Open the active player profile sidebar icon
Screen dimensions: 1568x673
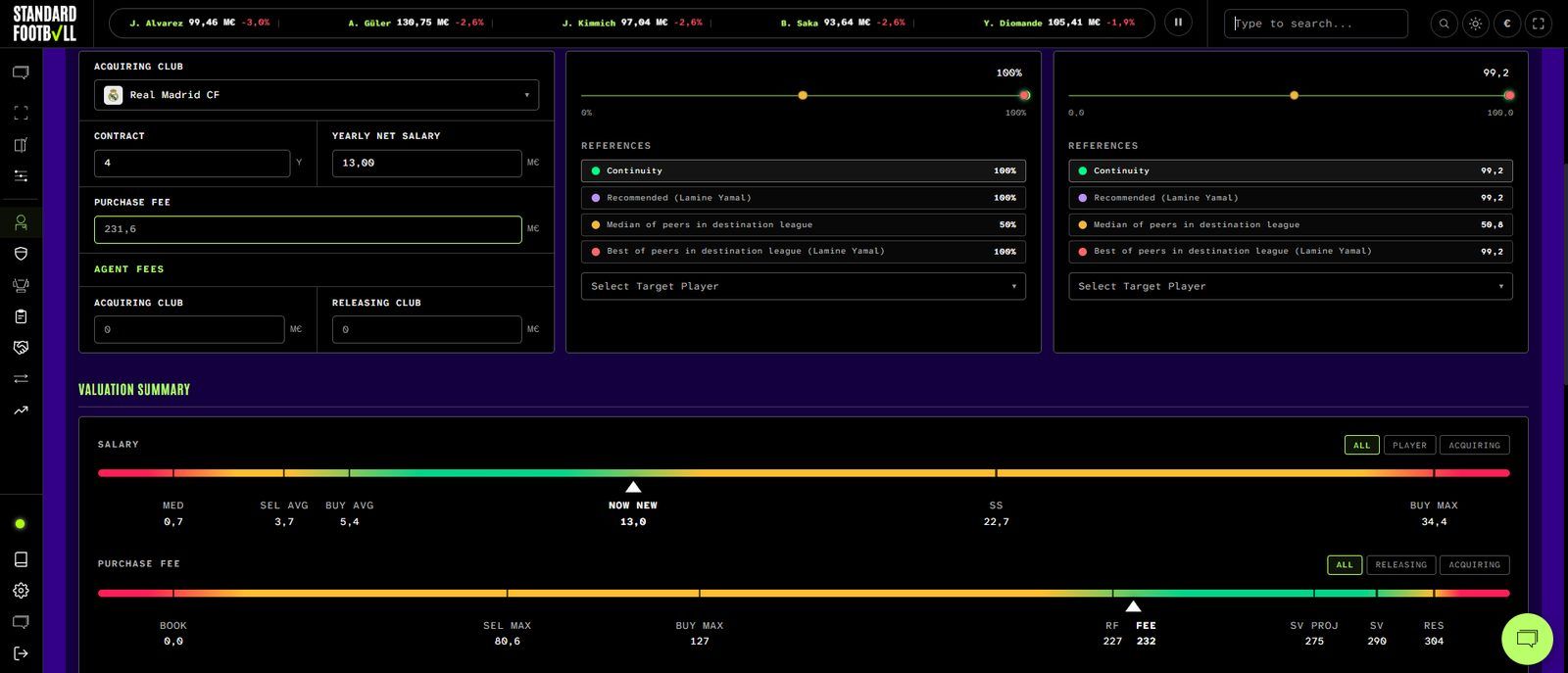pos(21,222)
